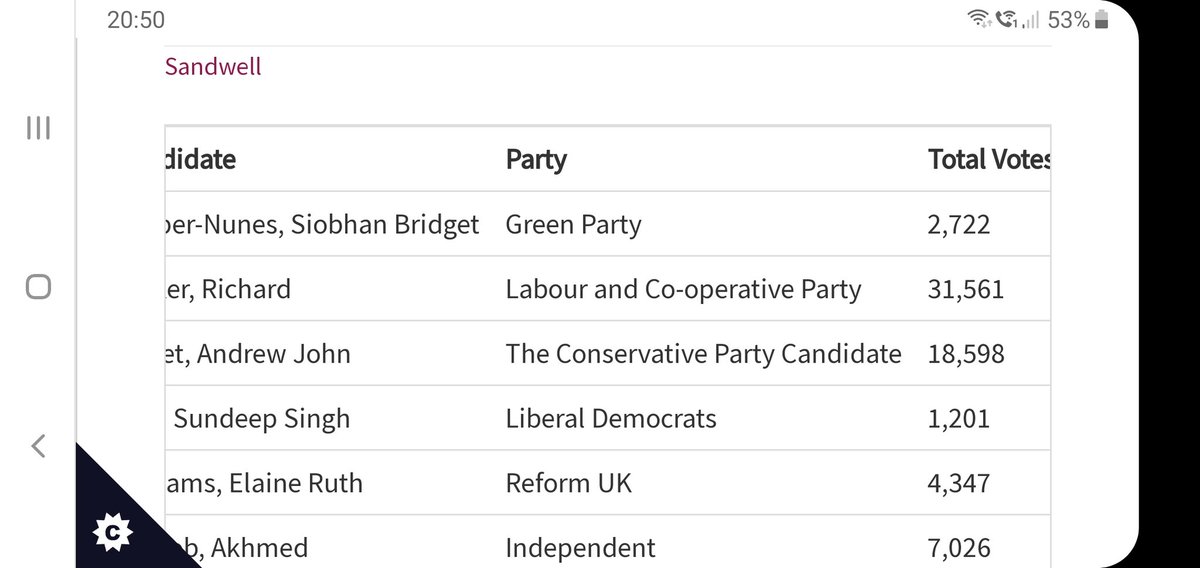Select the Conservative Party Candidate cell
Image resolution: width=1200 pixels, height=568 pixels.
pyautogui.click(x=703, y=354)
